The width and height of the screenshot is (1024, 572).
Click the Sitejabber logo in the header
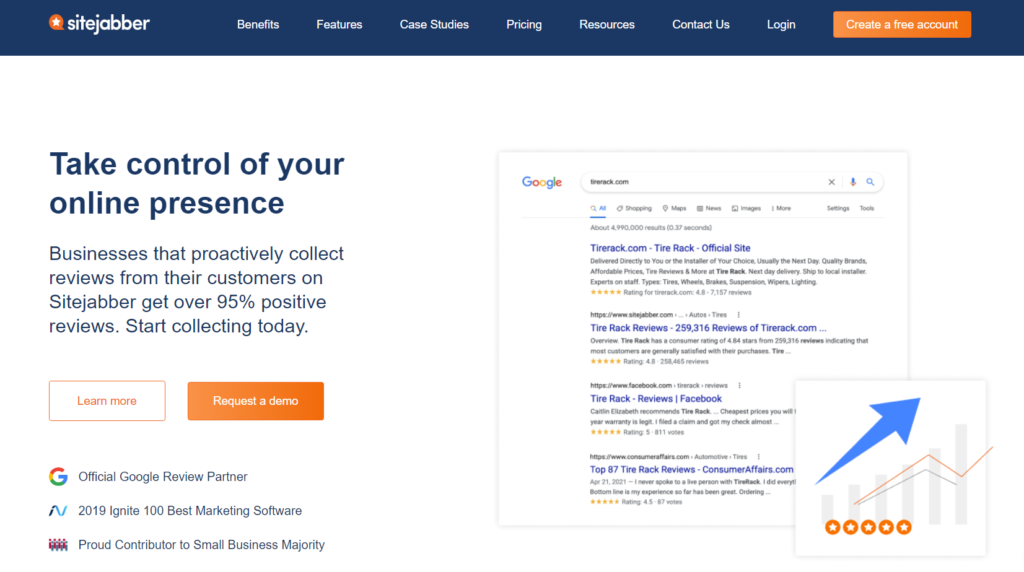pyautogui.click(x=99, y=23)
